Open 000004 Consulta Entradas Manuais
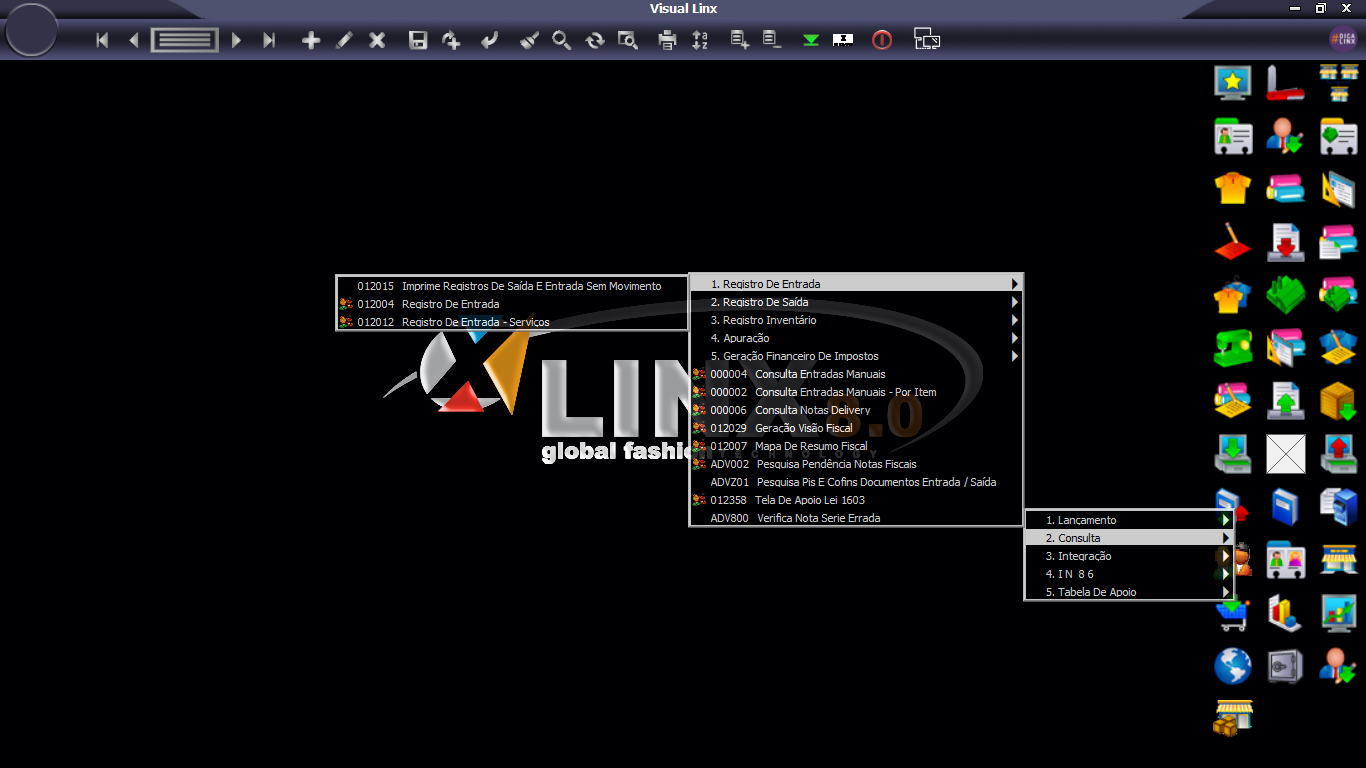Screen dimensions: 1366x768 point(856,374)
